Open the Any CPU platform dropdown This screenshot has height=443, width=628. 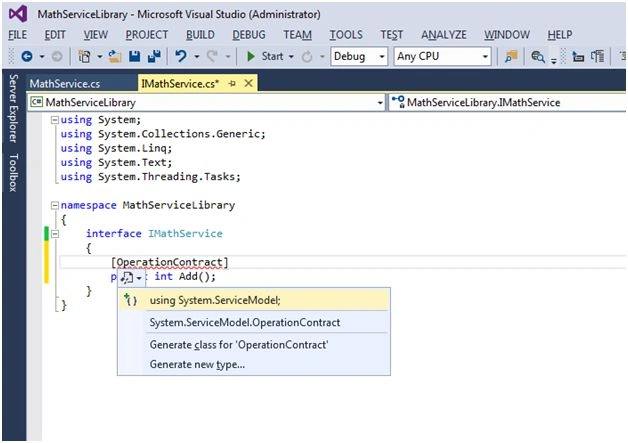click(x=443, y=56)
